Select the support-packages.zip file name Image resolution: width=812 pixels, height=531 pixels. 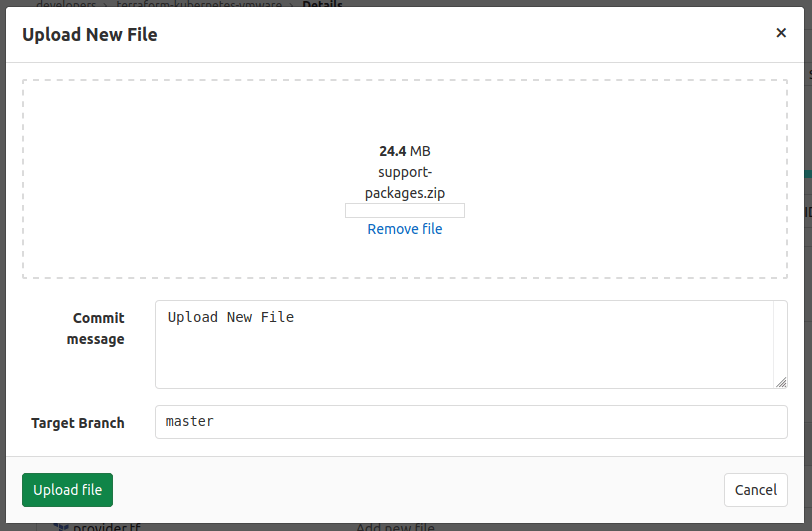(404, 182)
